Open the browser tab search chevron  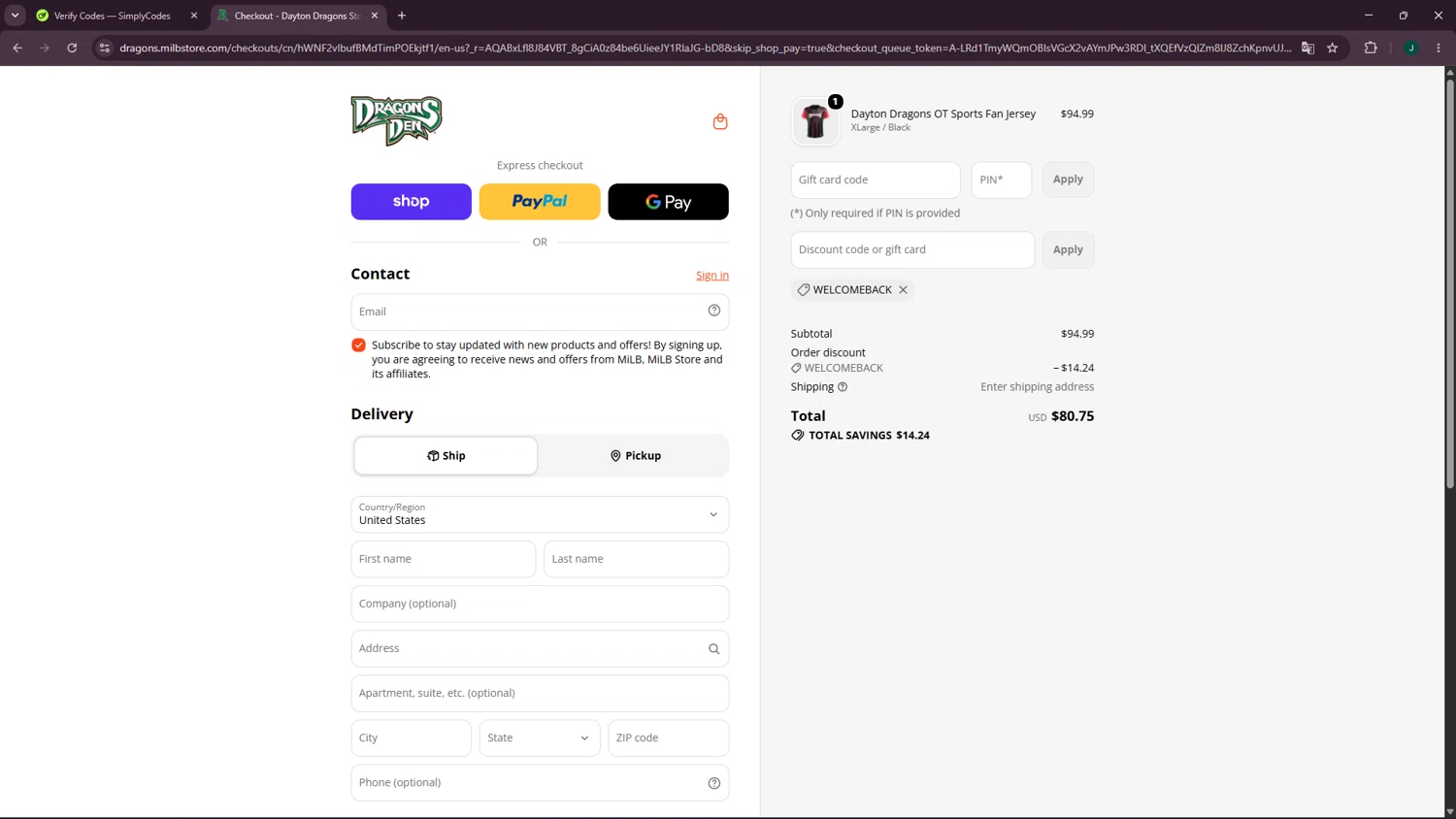pyautogui.click(x=15, y=16)
